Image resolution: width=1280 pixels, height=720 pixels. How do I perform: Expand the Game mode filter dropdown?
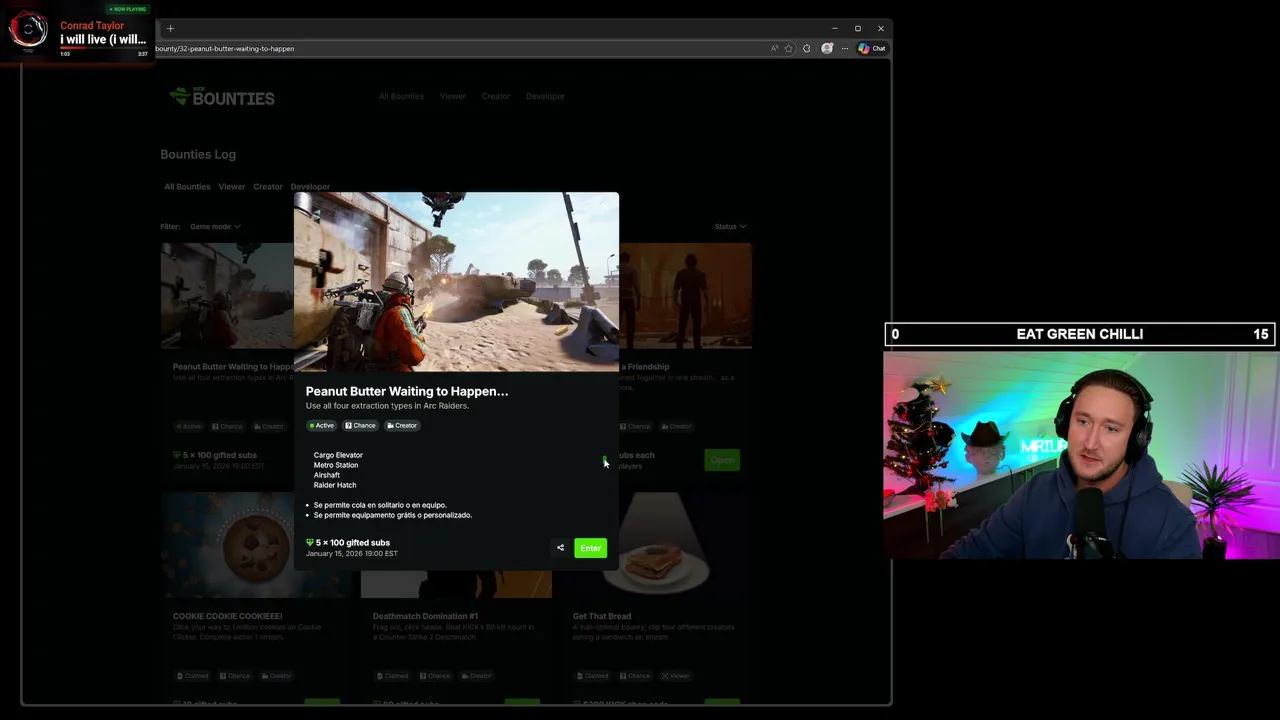click(215, 226)
